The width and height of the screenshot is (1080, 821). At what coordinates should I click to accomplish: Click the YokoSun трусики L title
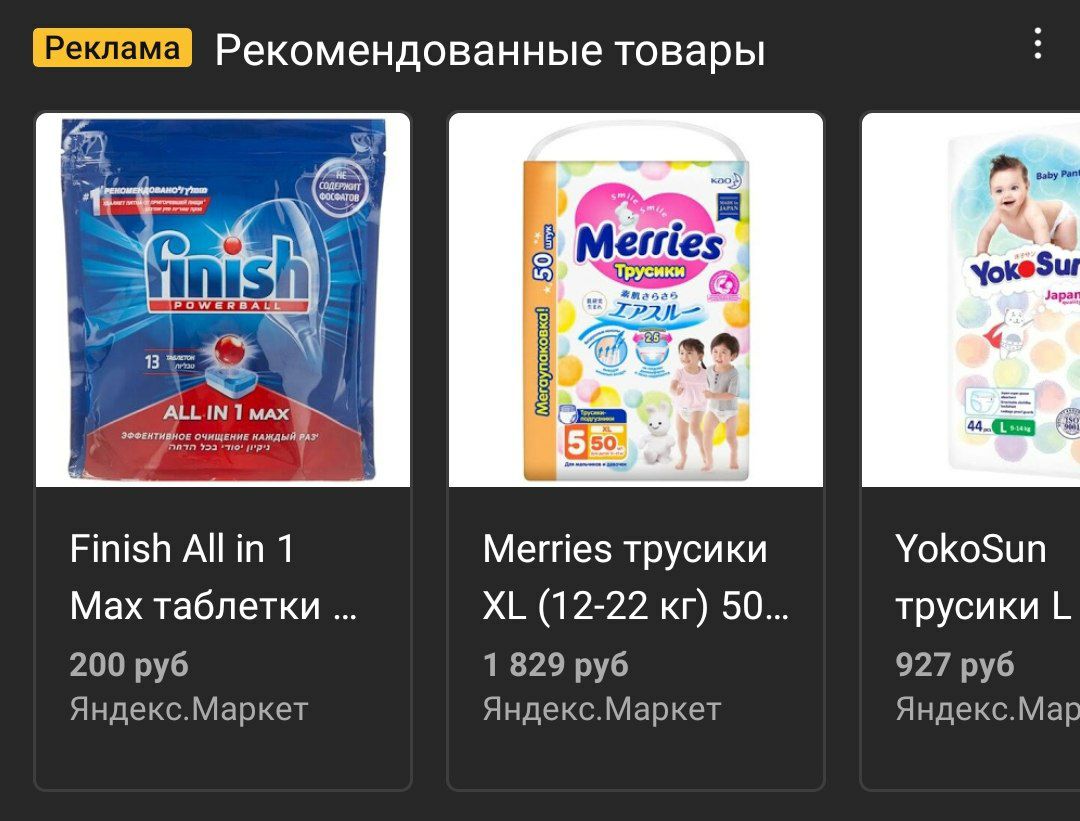pyautogui.click(x=984, y=577)
